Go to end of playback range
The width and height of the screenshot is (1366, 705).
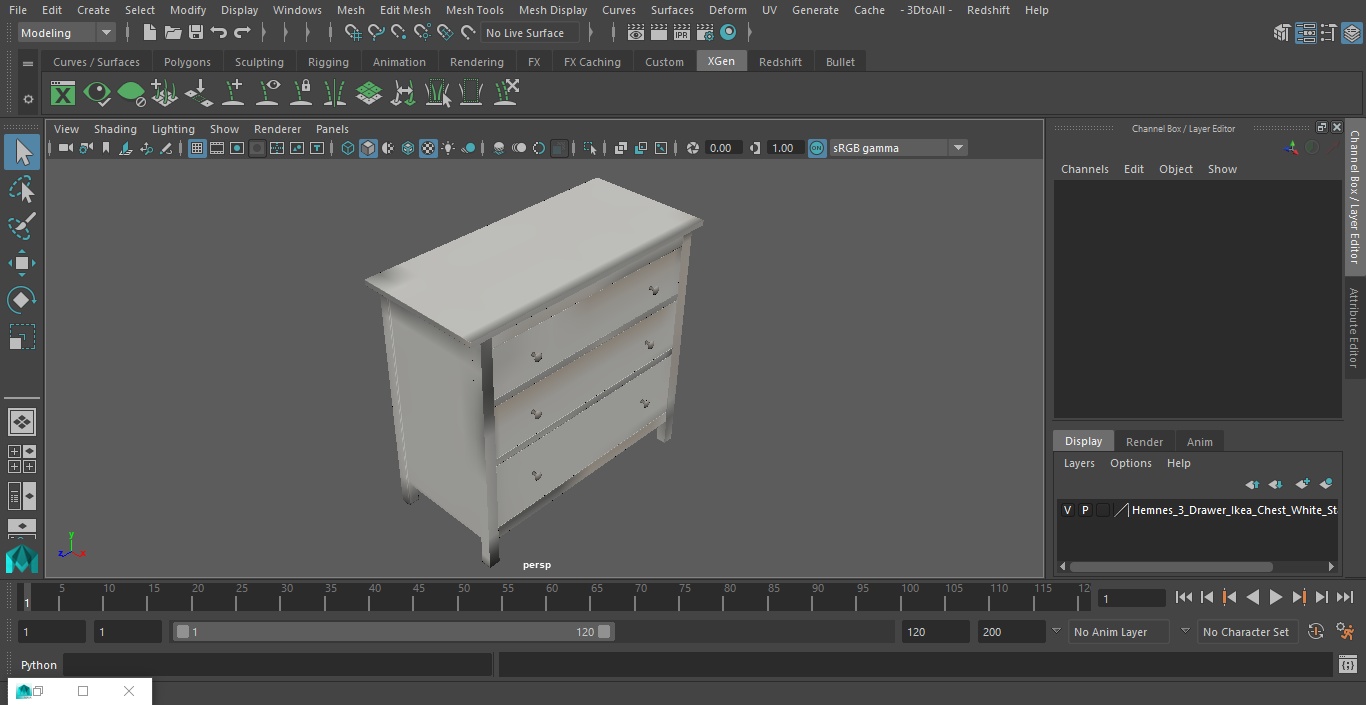pyautogui.click(x=1345, y=597)
